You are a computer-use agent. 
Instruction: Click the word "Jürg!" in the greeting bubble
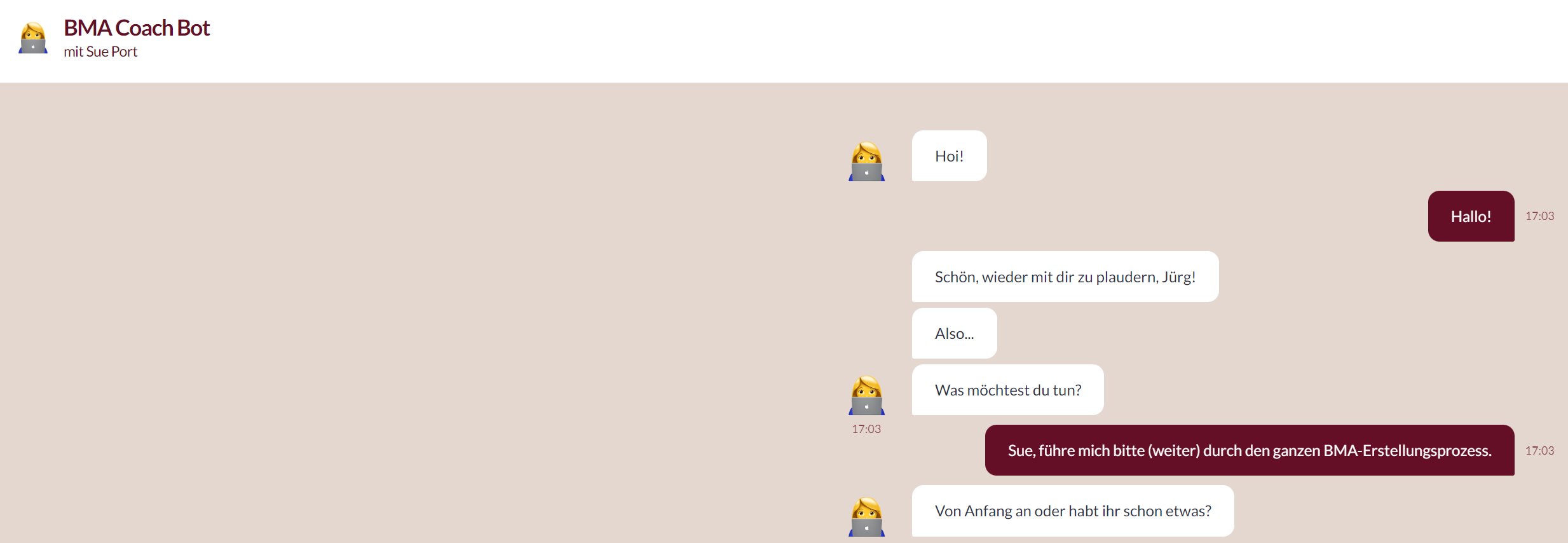coord(1179,277)
